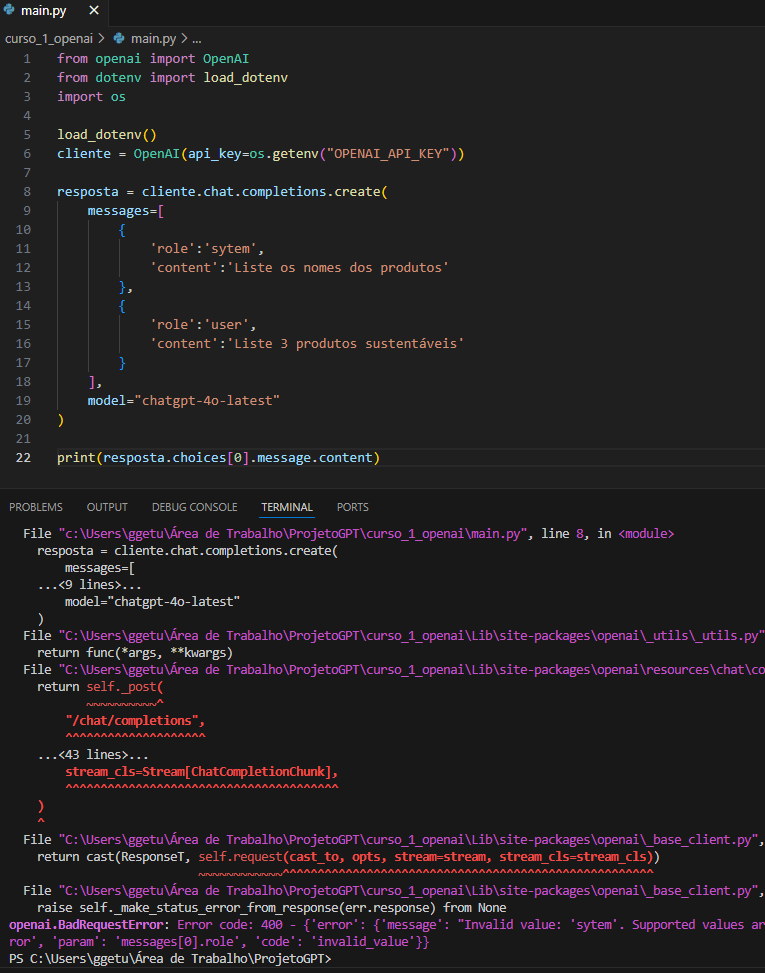
Task: Click the 'sytem' role string on line 11
Action: (230, 249)
